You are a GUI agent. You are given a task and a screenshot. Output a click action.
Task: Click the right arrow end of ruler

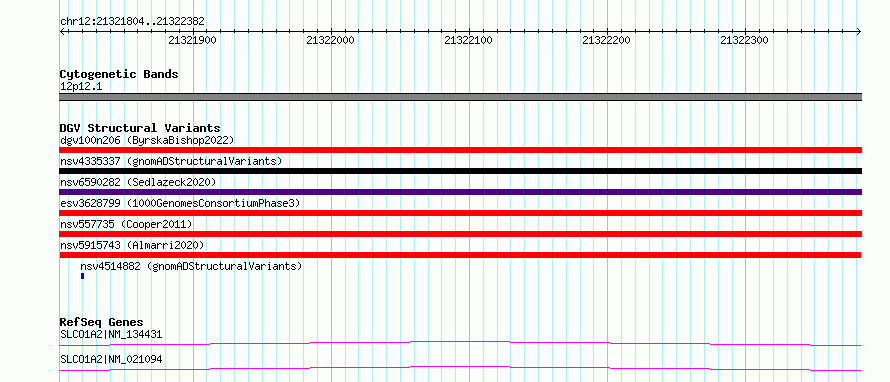pos(859,31)
